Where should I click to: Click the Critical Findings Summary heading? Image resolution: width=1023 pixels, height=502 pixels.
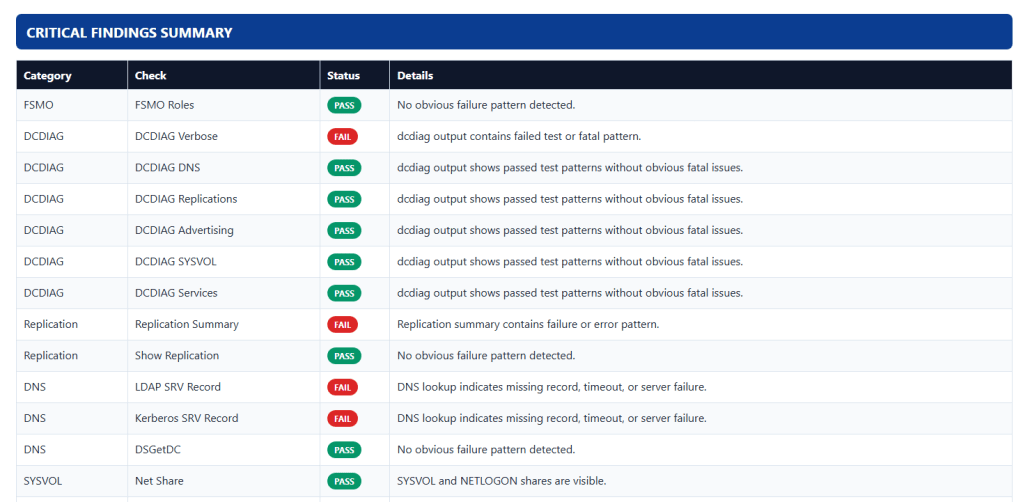click(x=129, y=33)
